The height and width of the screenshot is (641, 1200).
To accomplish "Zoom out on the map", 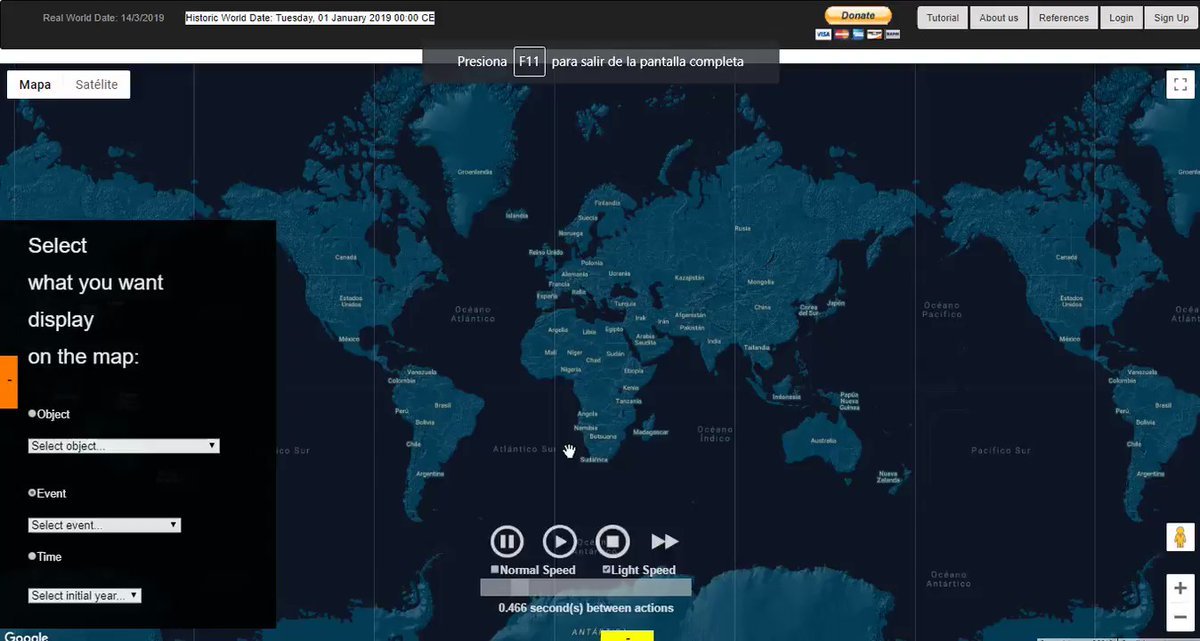I will pyautogui.click(x=1181, y=619).
